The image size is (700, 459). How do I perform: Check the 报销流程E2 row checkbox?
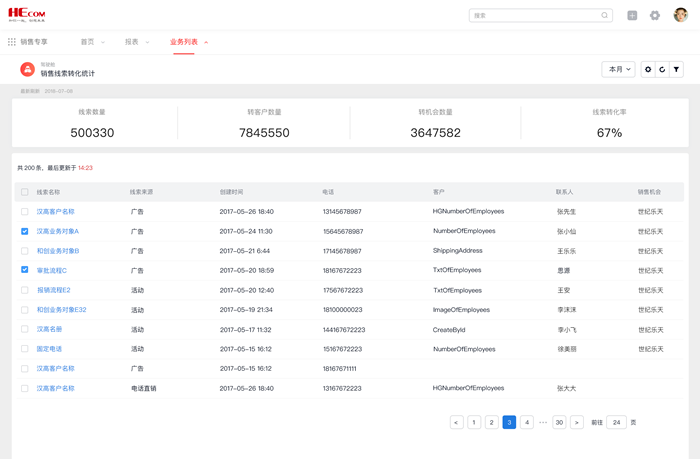[x=25, y=290]
